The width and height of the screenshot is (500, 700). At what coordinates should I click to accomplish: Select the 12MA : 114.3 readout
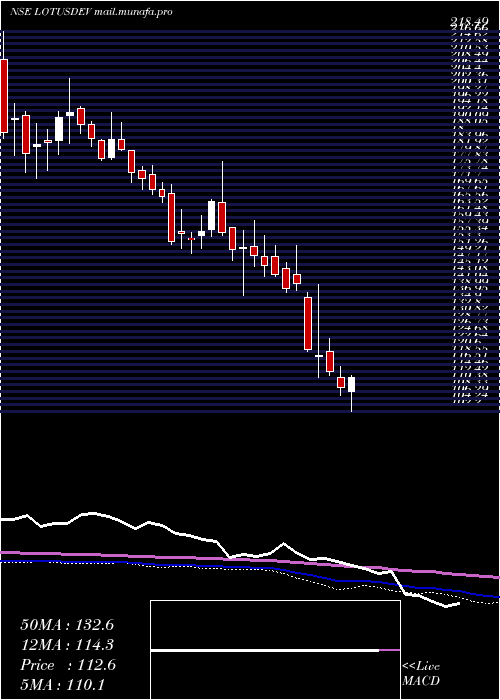[x=67, y=645]
